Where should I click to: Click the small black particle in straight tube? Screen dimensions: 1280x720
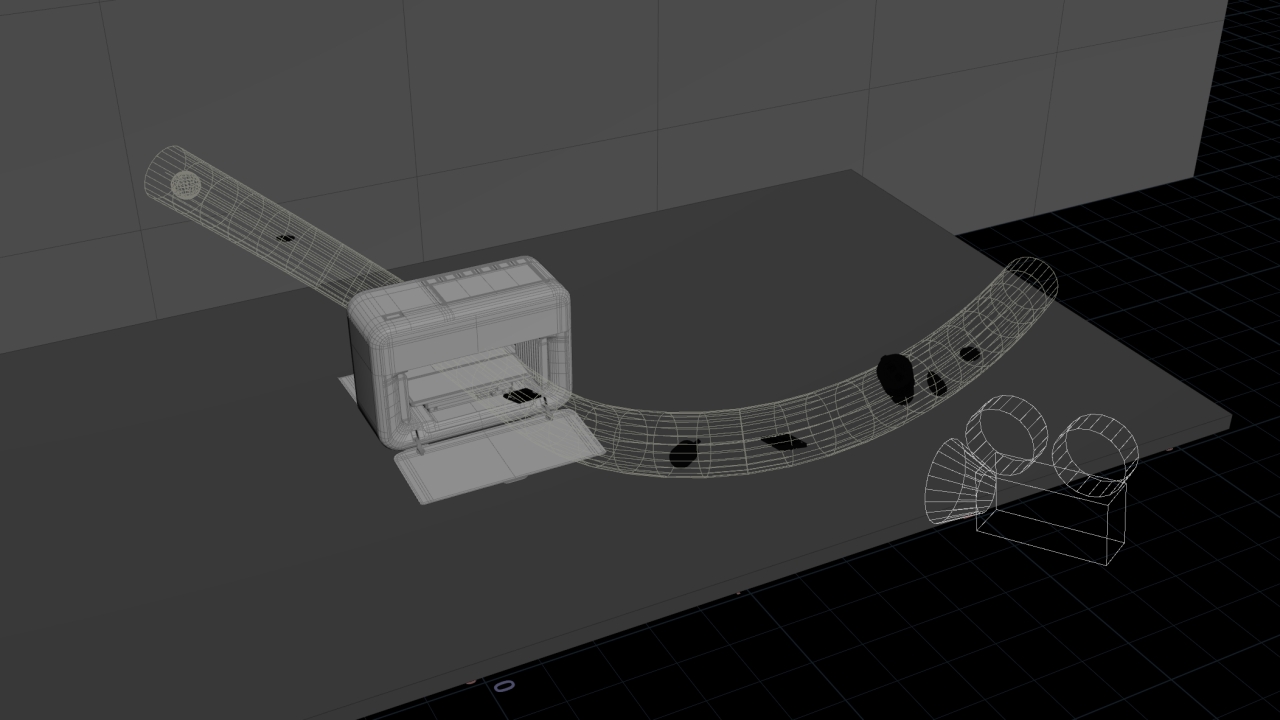(286, 238)
